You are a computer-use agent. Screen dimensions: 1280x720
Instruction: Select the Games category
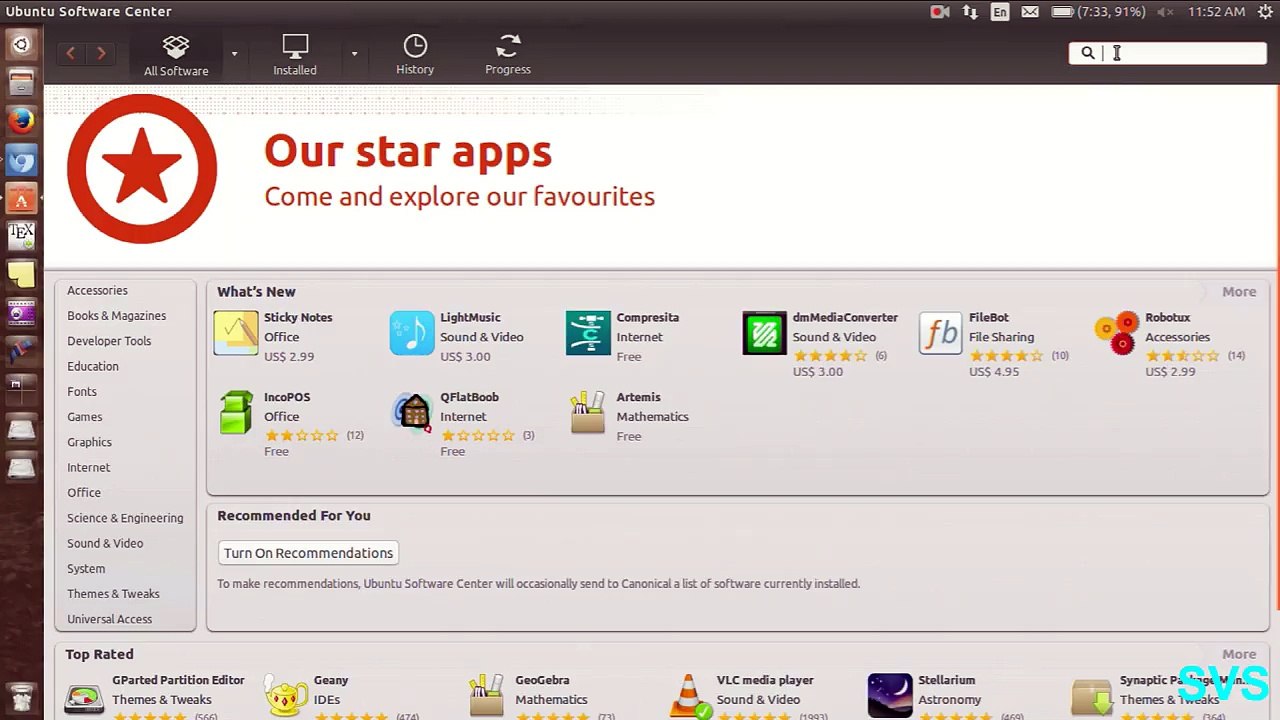pos(85,417)
